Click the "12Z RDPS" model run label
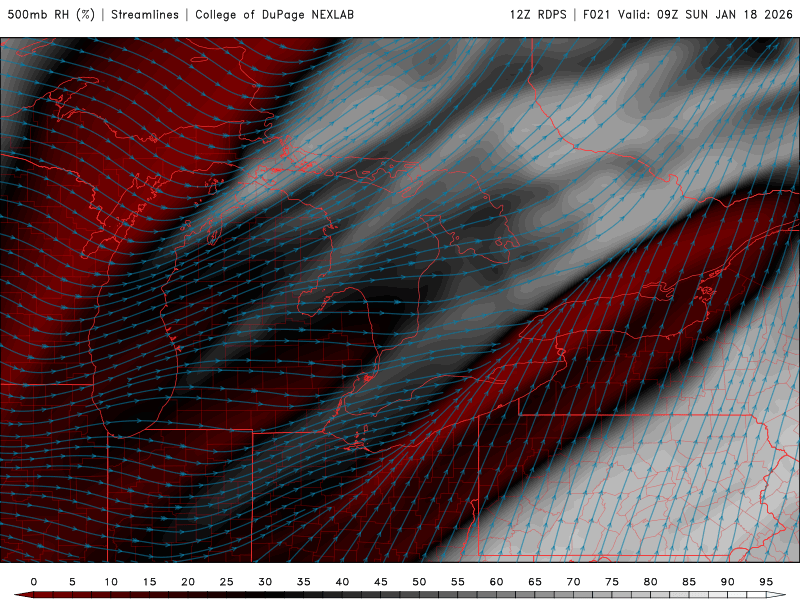This screenshot has width=800, height=600. 538,14
